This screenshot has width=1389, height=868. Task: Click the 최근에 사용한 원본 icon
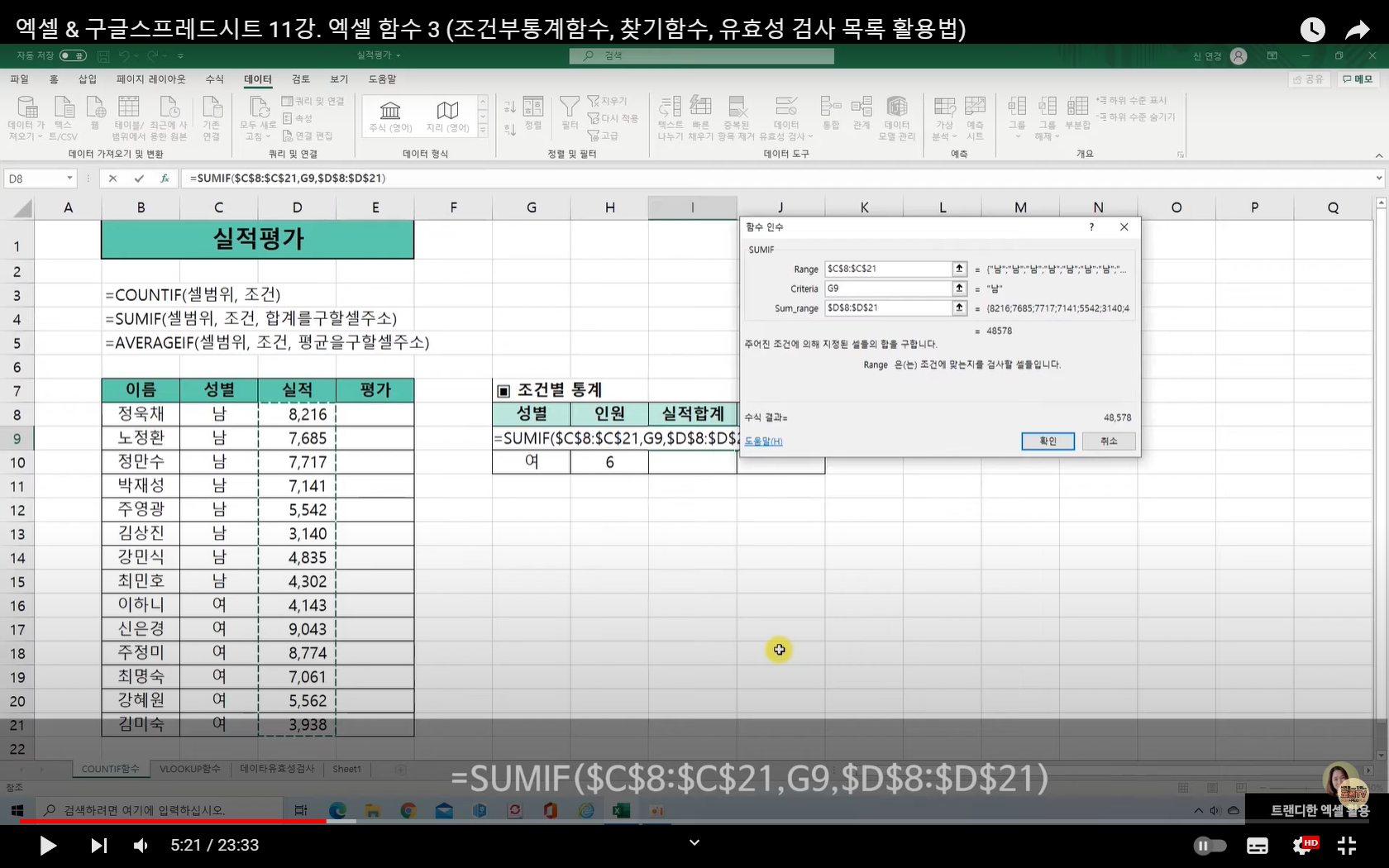pyautogui.click(x=169, y=118)
